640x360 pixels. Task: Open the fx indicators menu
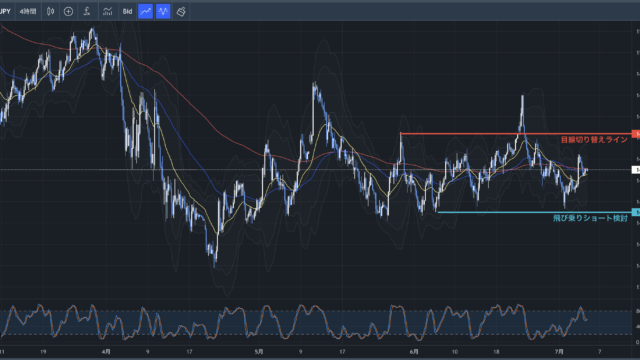click(87, 11)
